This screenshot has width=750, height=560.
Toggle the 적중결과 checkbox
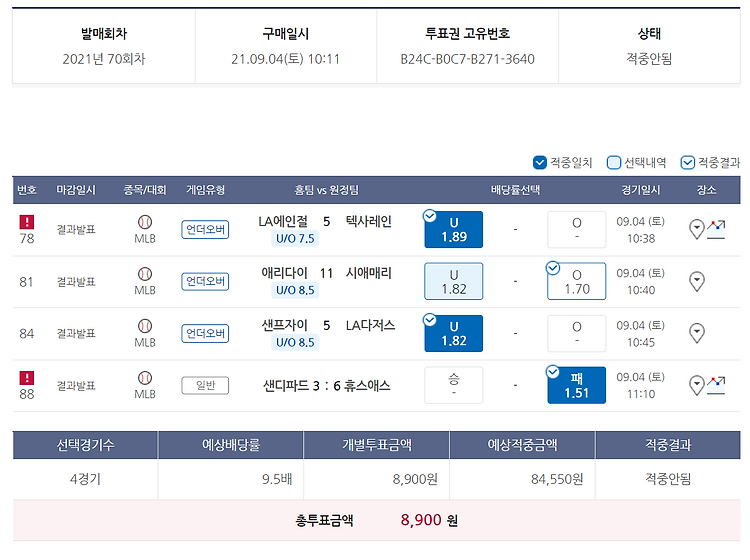687,163
